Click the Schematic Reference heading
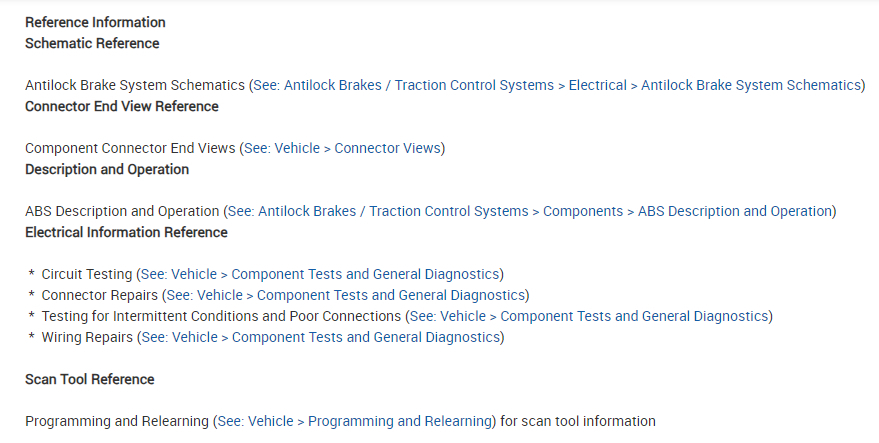This screenshot has height=443, width=879. pos(92,43)
